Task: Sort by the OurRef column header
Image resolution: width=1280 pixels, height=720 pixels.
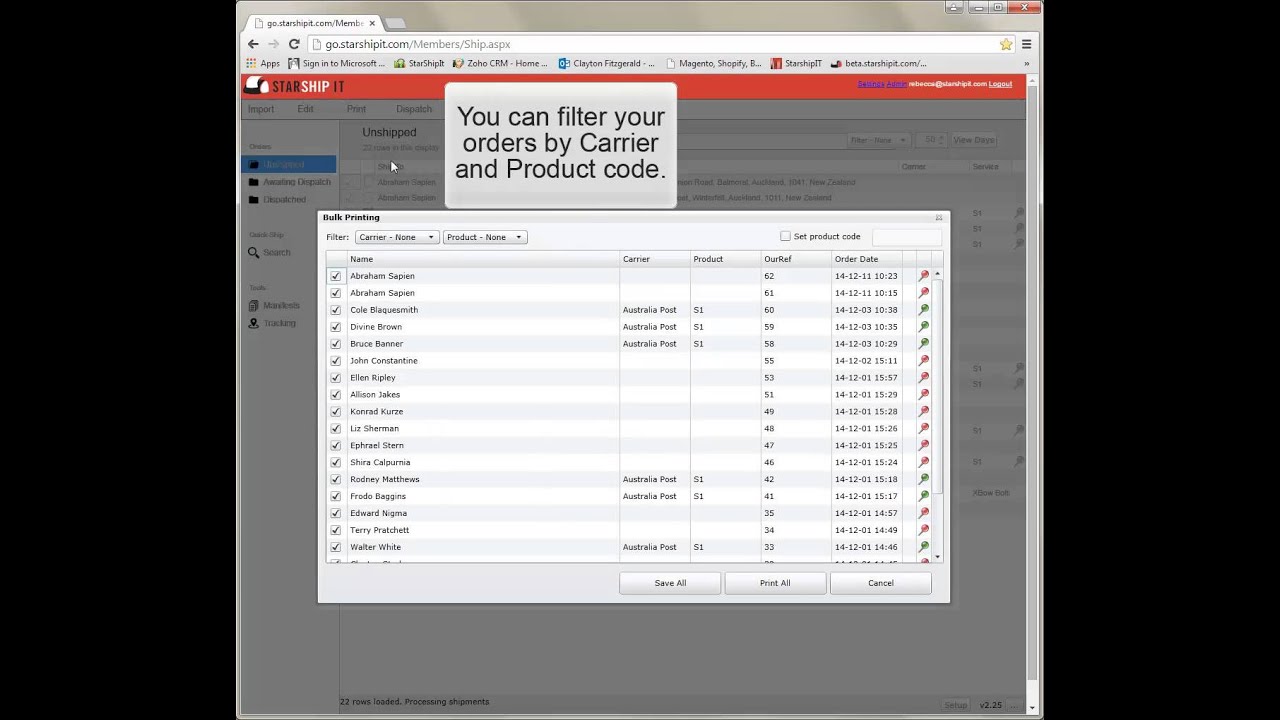Action: click(796, 259)
